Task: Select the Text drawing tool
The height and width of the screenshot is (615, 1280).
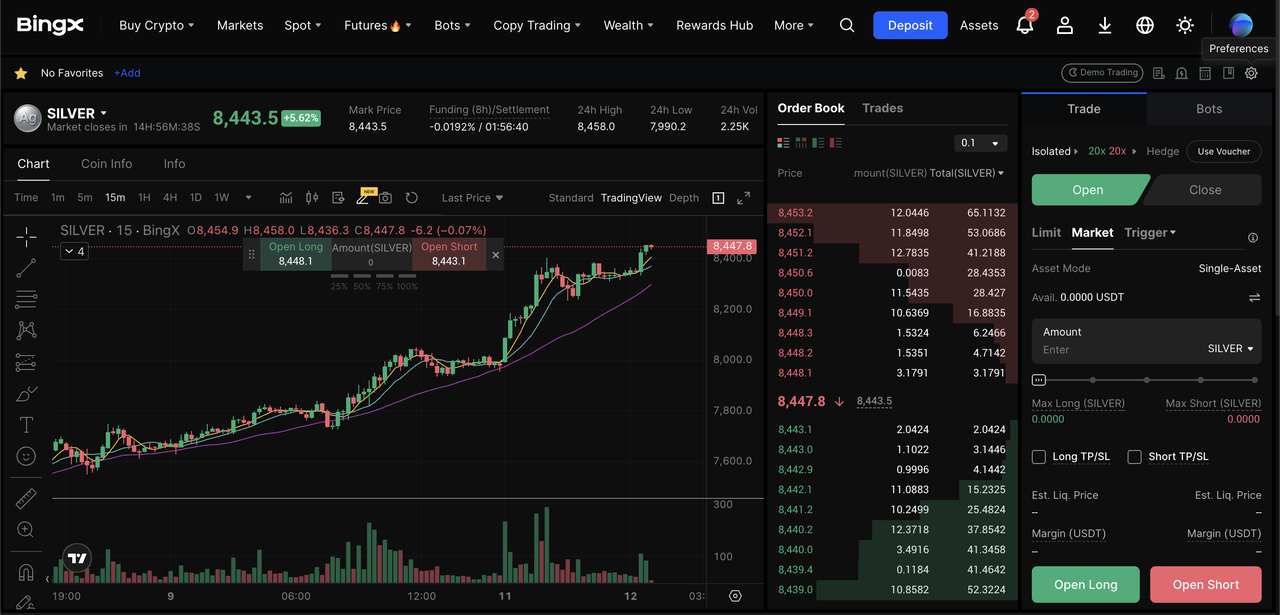Action: point(27,425)
